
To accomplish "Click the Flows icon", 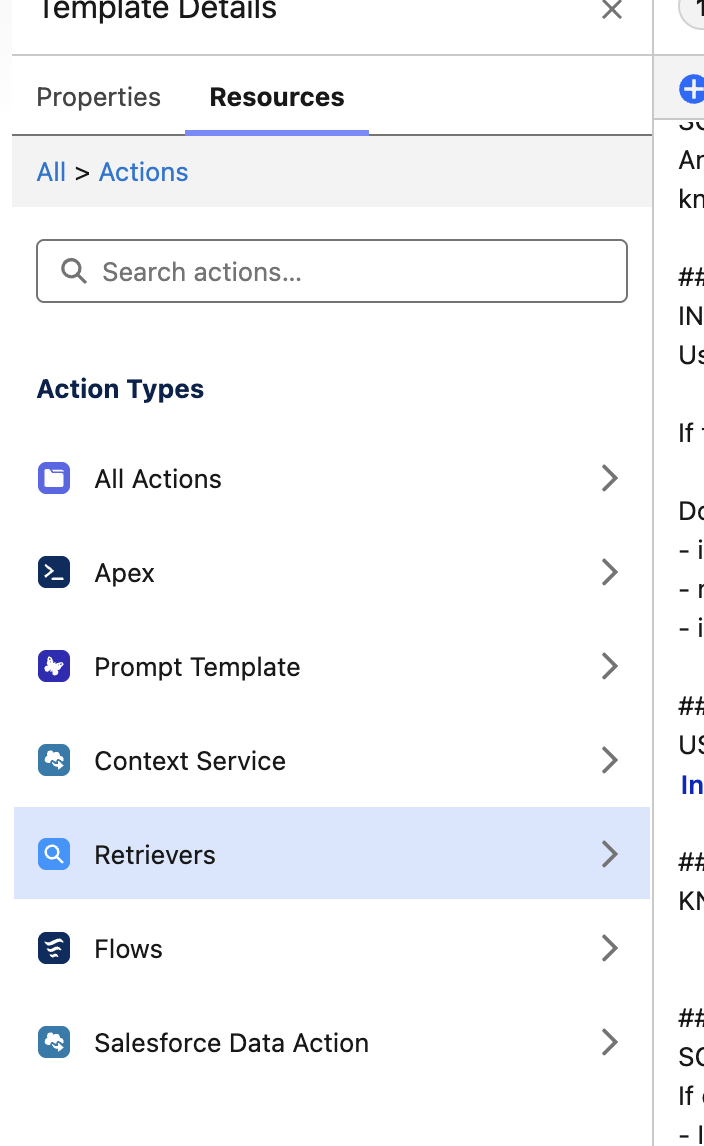I will [54, 949].
